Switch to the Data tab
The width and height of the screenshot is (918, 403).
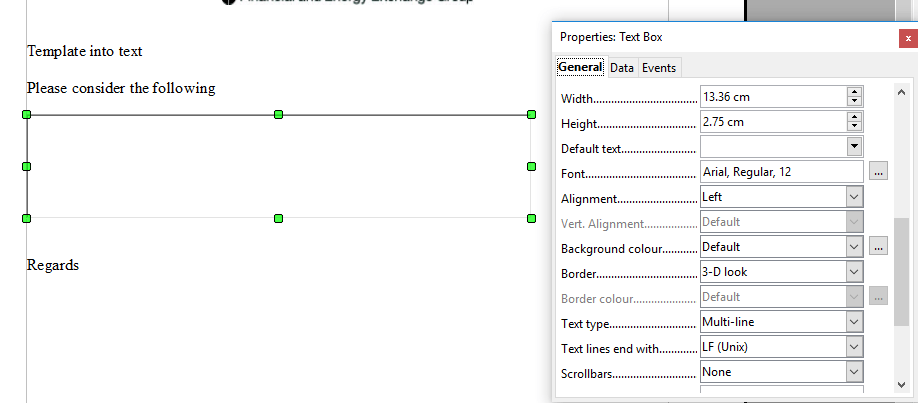coord(622,68)
